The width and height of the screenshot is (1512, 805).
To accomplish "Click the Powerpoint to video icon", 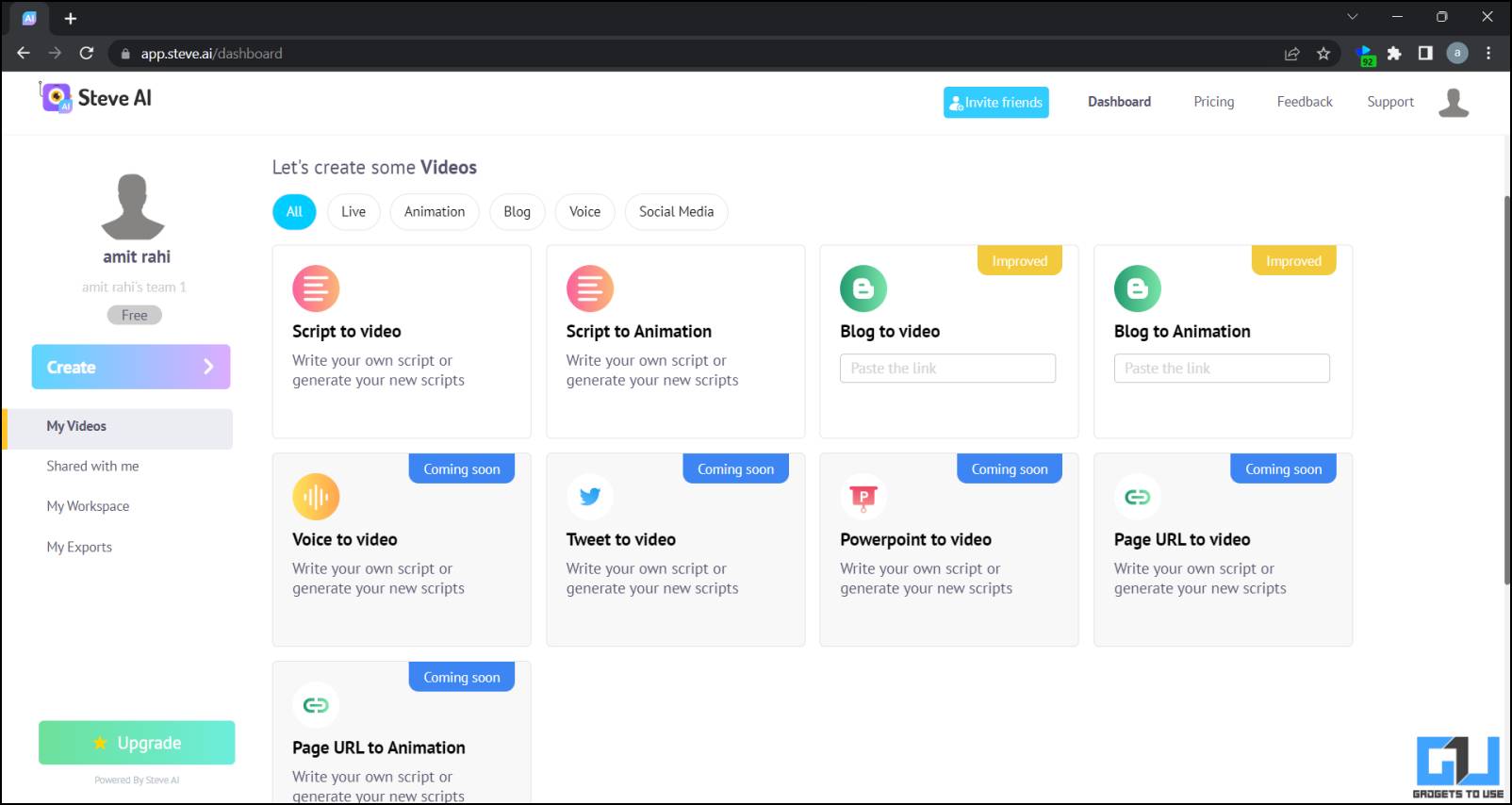I will (863, 497).
